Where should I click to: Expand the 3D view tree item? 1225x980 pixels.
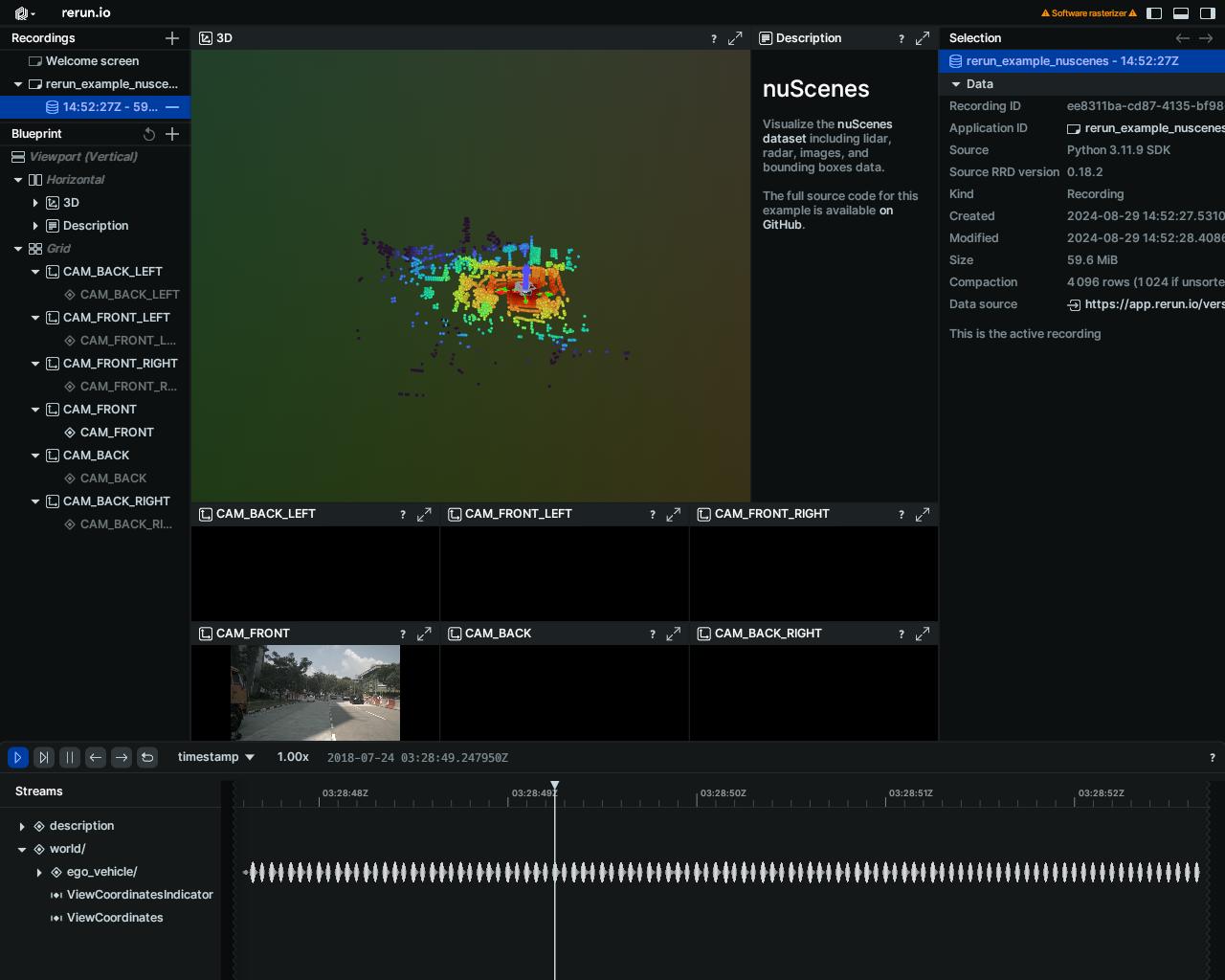point(35,203)
